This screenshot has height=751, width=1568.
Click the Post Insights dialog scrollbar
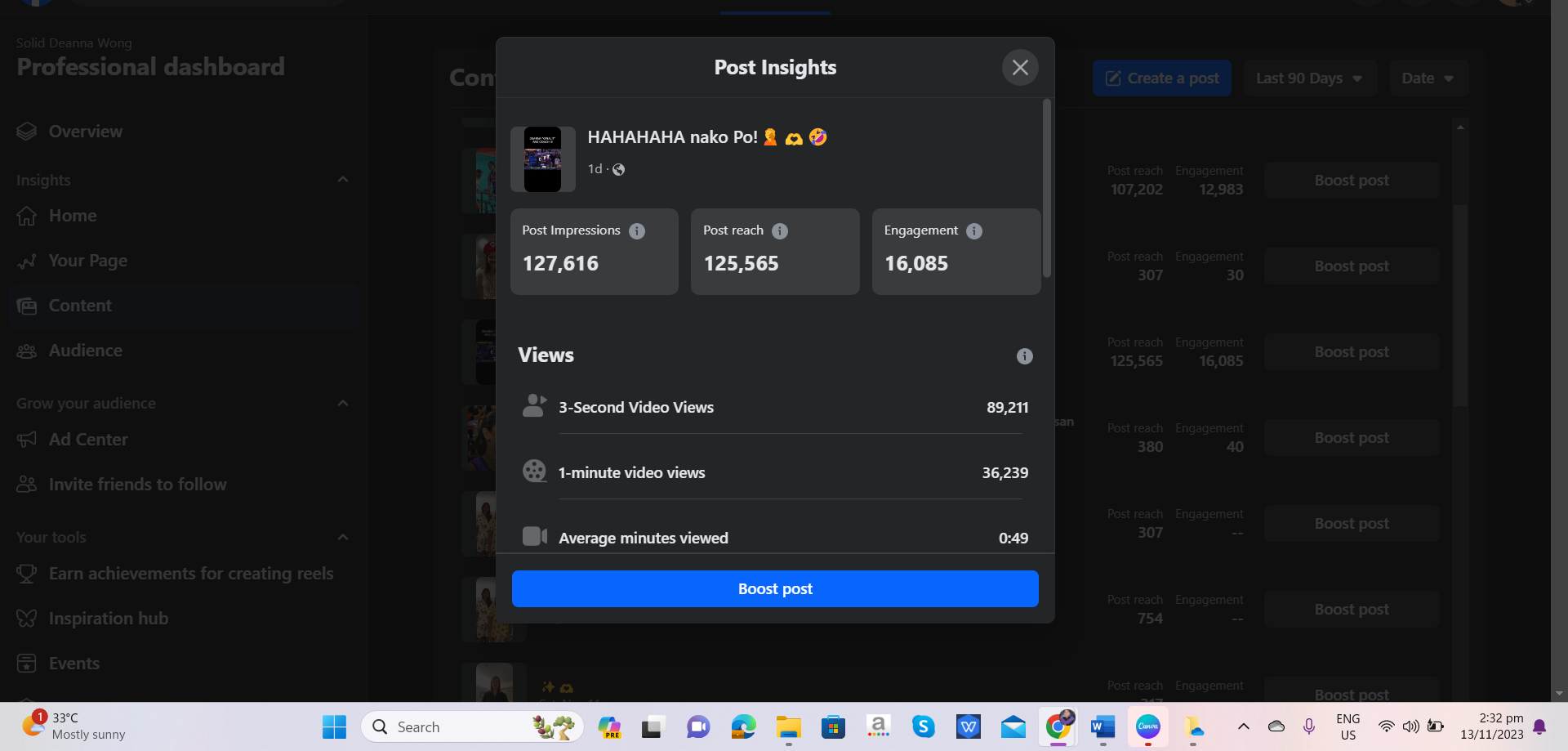point(1047,189)
